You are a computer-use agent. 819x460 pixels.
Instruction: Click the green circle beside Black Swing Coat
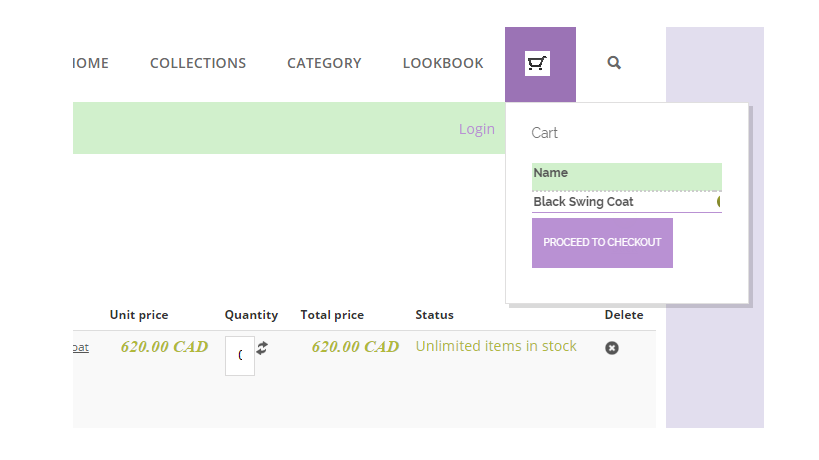(x=719, y=202)
